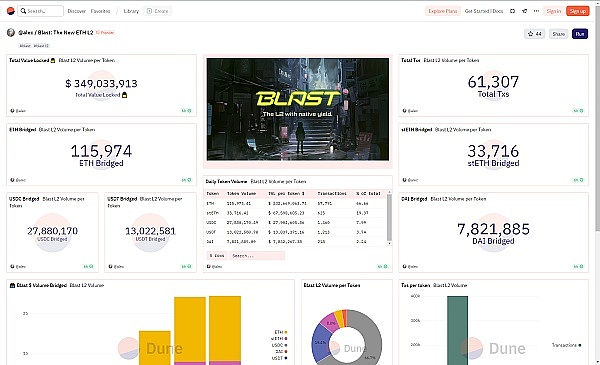This screenshot has width=600, height=365.
Task: Star this dashboard with 44 favorites
Action: tap(535, 34)
